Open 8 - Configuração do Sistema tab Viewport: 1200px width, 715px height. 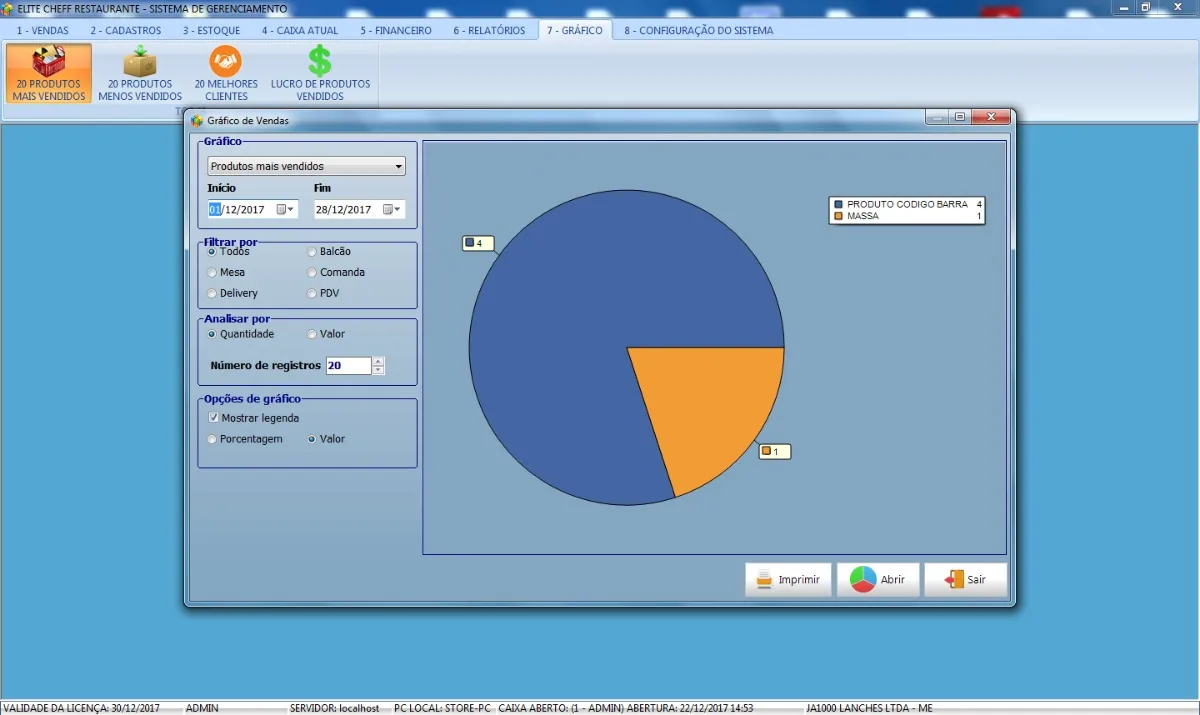(x=698, y=30)
